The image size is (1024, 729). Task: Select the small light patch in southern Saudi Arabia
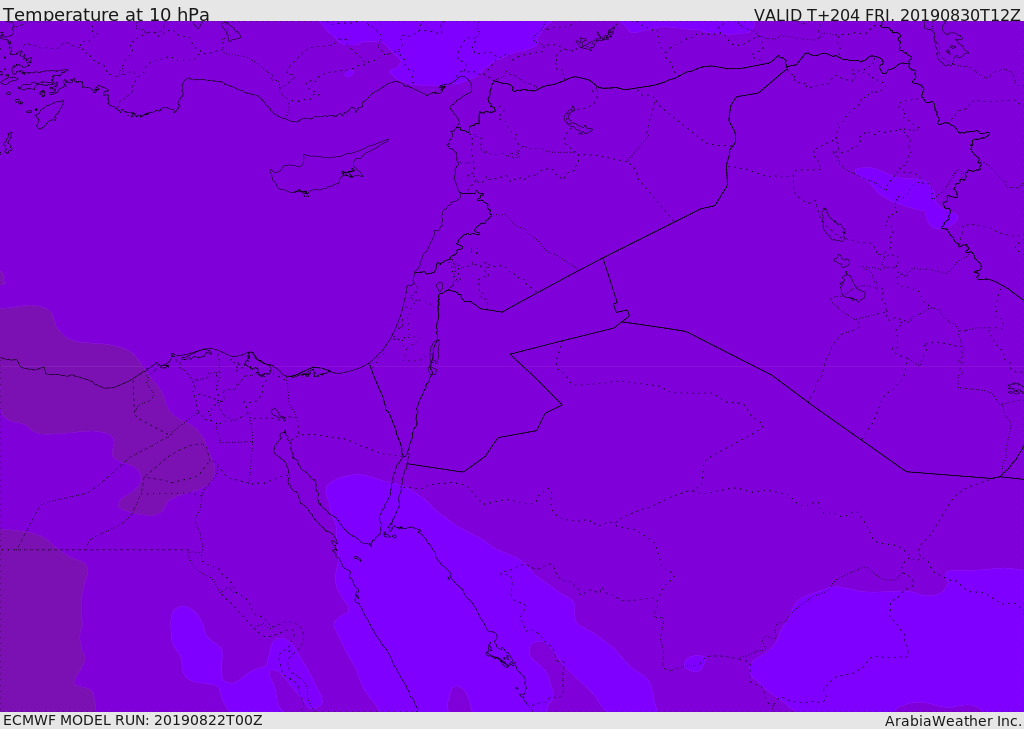click(x=695, y=663)
